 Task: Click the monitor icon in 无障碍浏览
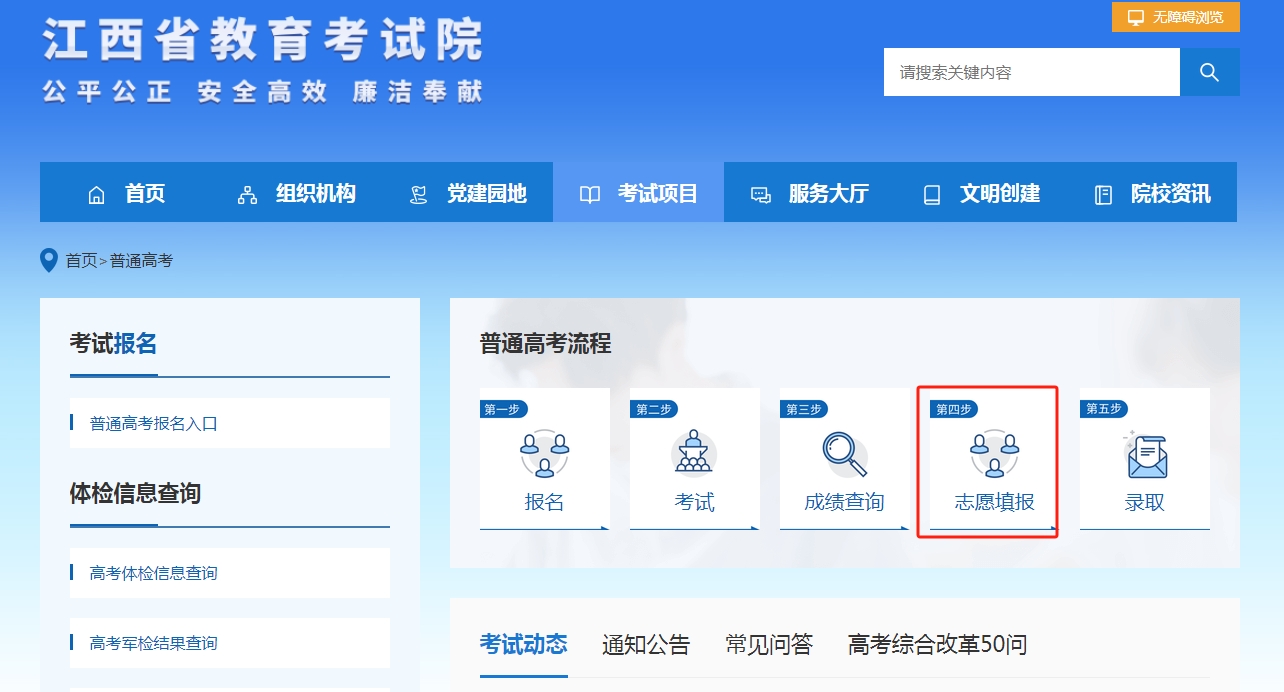[1136, 17]
